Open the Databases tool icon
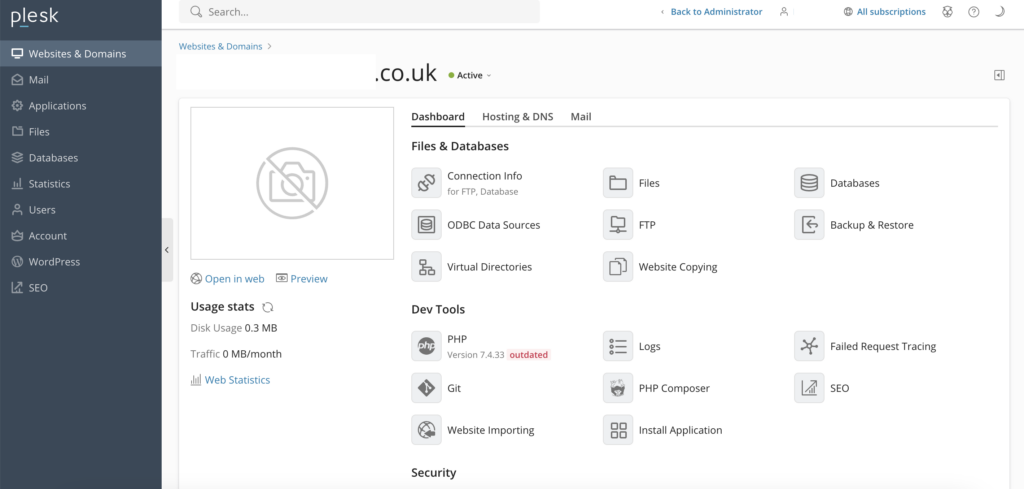The image size is (1024, 489). tap(809, 183)
